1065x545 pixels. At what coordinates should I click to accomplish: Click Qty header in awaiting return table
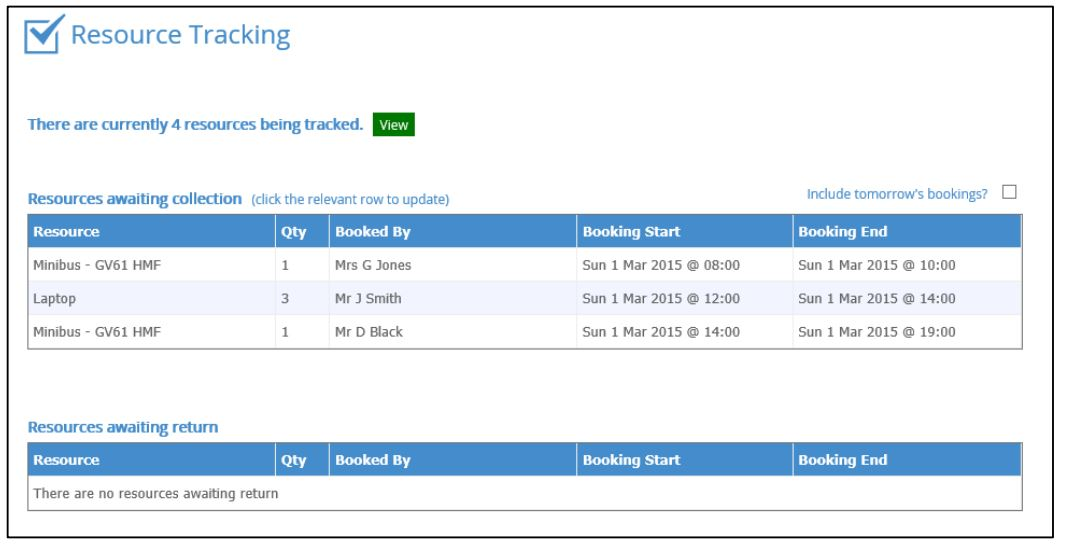[302, 459]
